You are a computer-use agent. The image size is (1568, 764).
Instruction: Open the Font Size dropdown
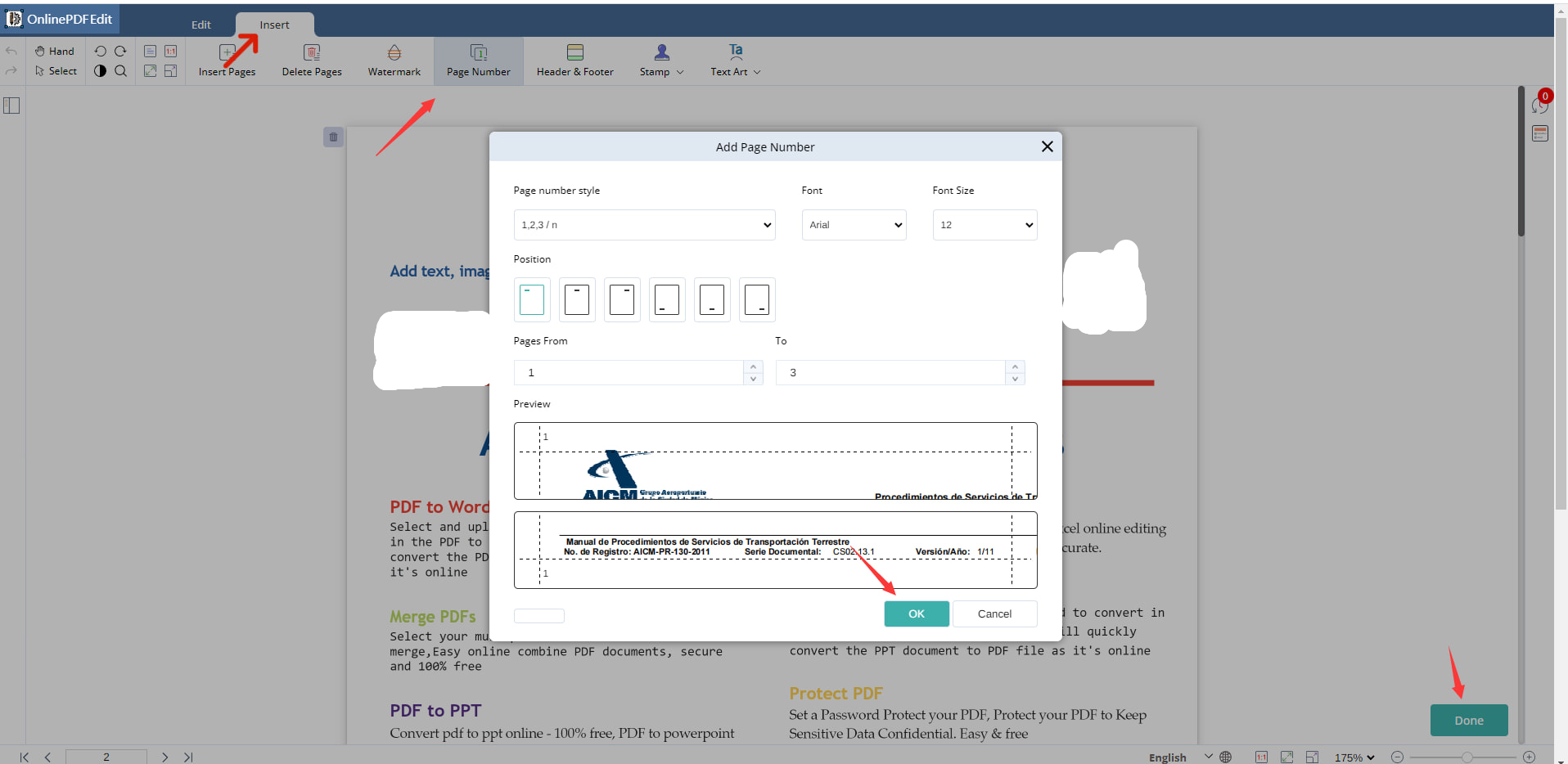point(985,225)
